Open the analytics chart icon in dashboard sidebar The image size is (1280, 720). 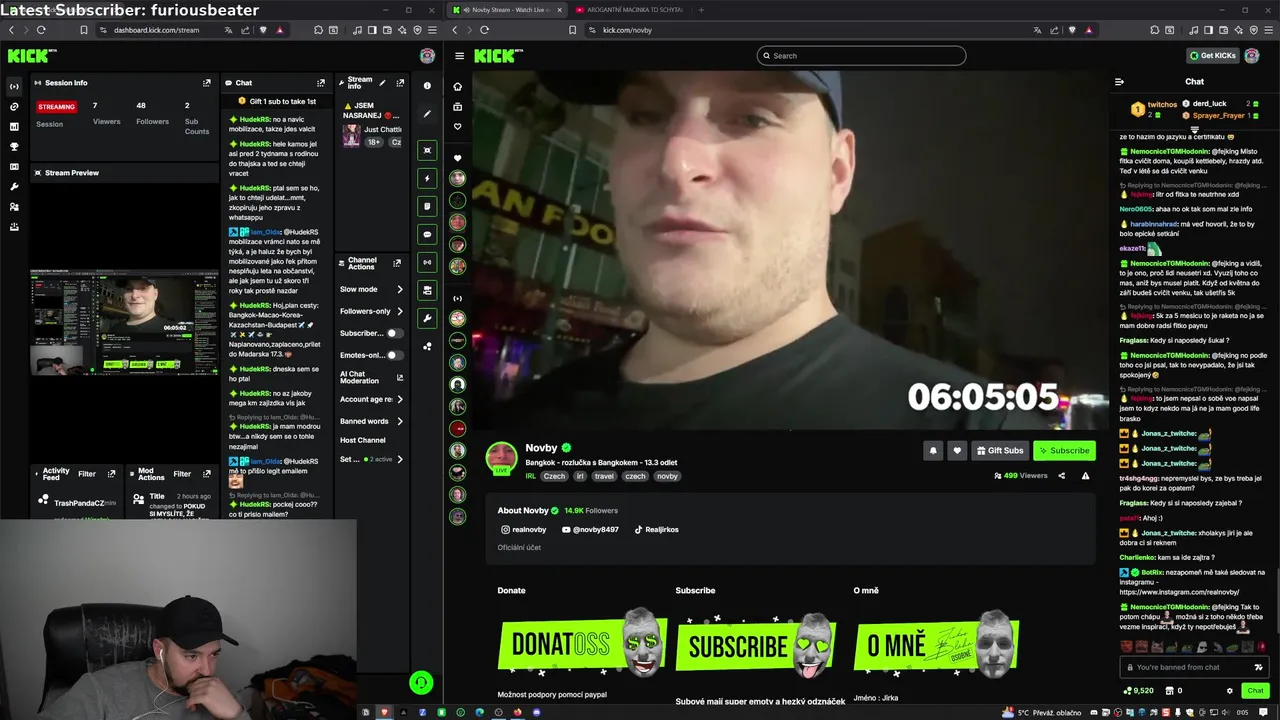click(x=14, y=127)
